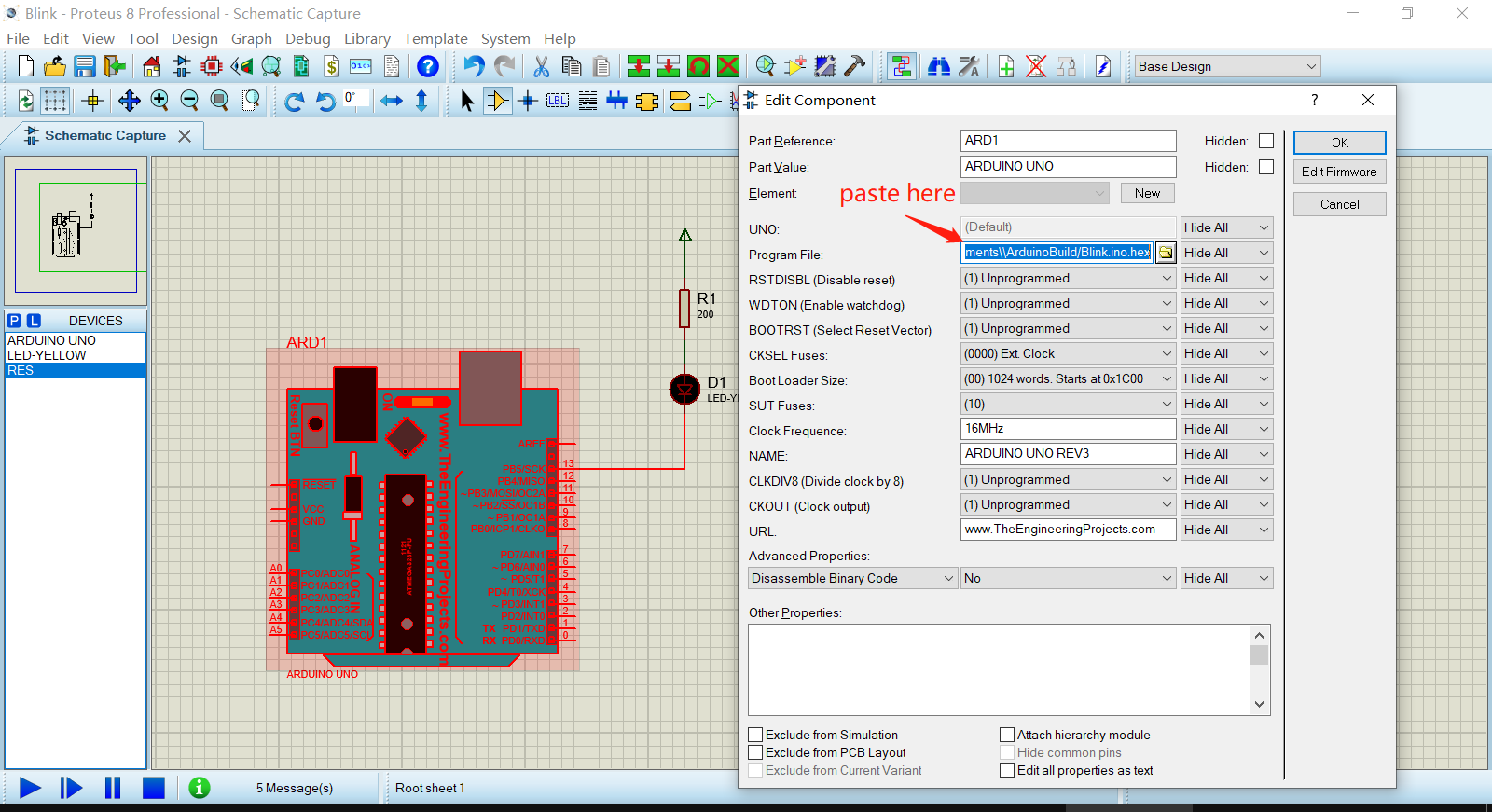Image resolution: width=1492 pixels, height=812 pixels.
Task: Select the Component mode tool icon
Action: (x=498, y=101)
